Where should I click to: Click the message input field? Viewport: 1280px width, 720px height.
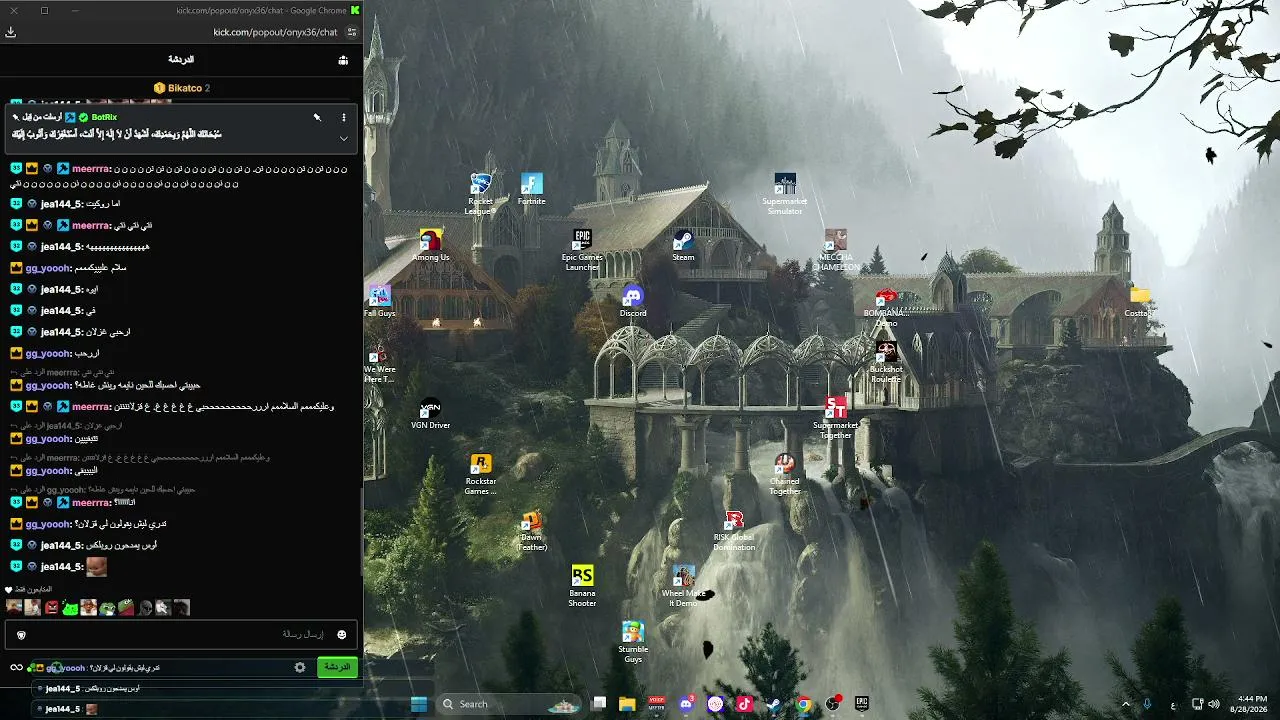click(181, 635)
